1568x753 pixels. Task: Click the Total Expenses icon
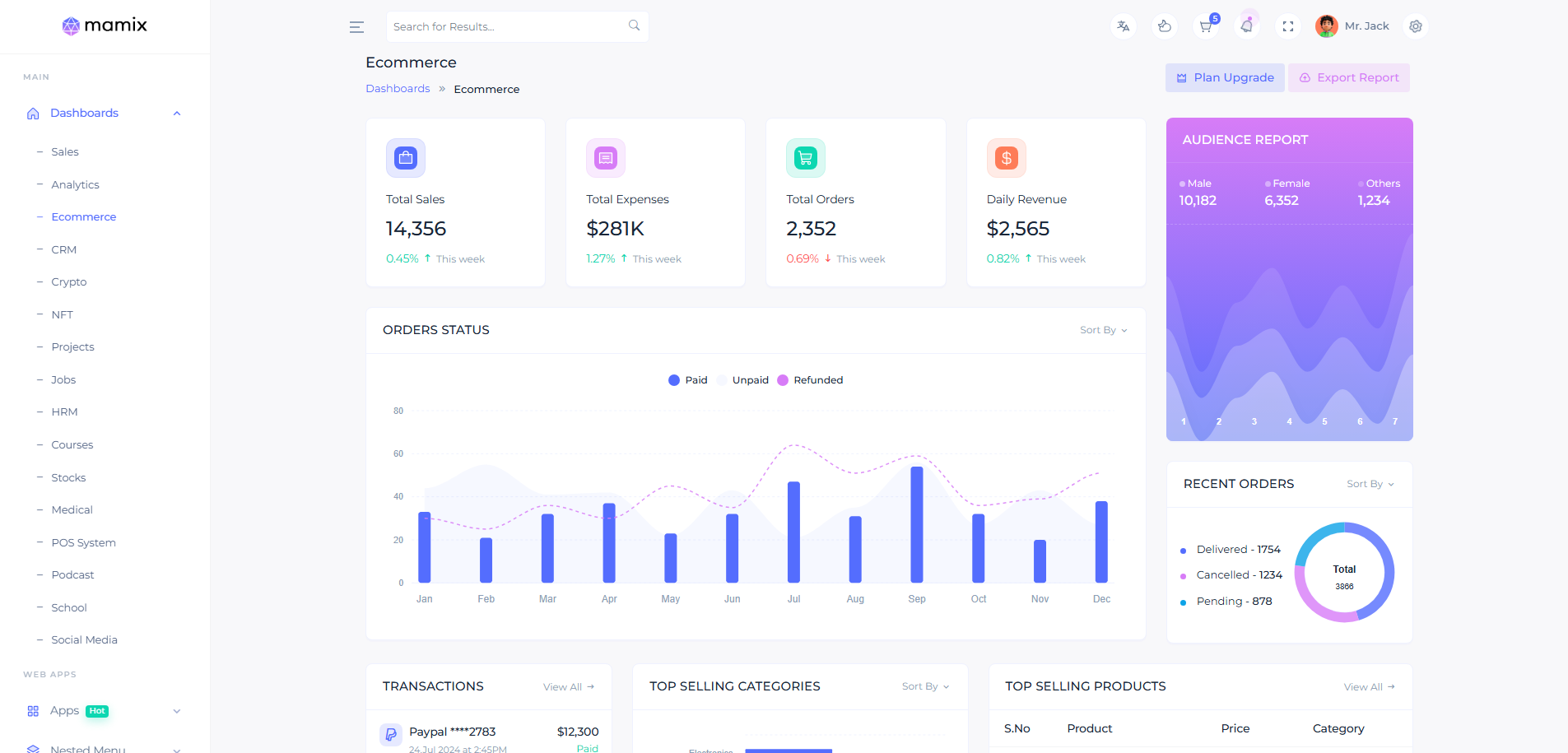606,157
